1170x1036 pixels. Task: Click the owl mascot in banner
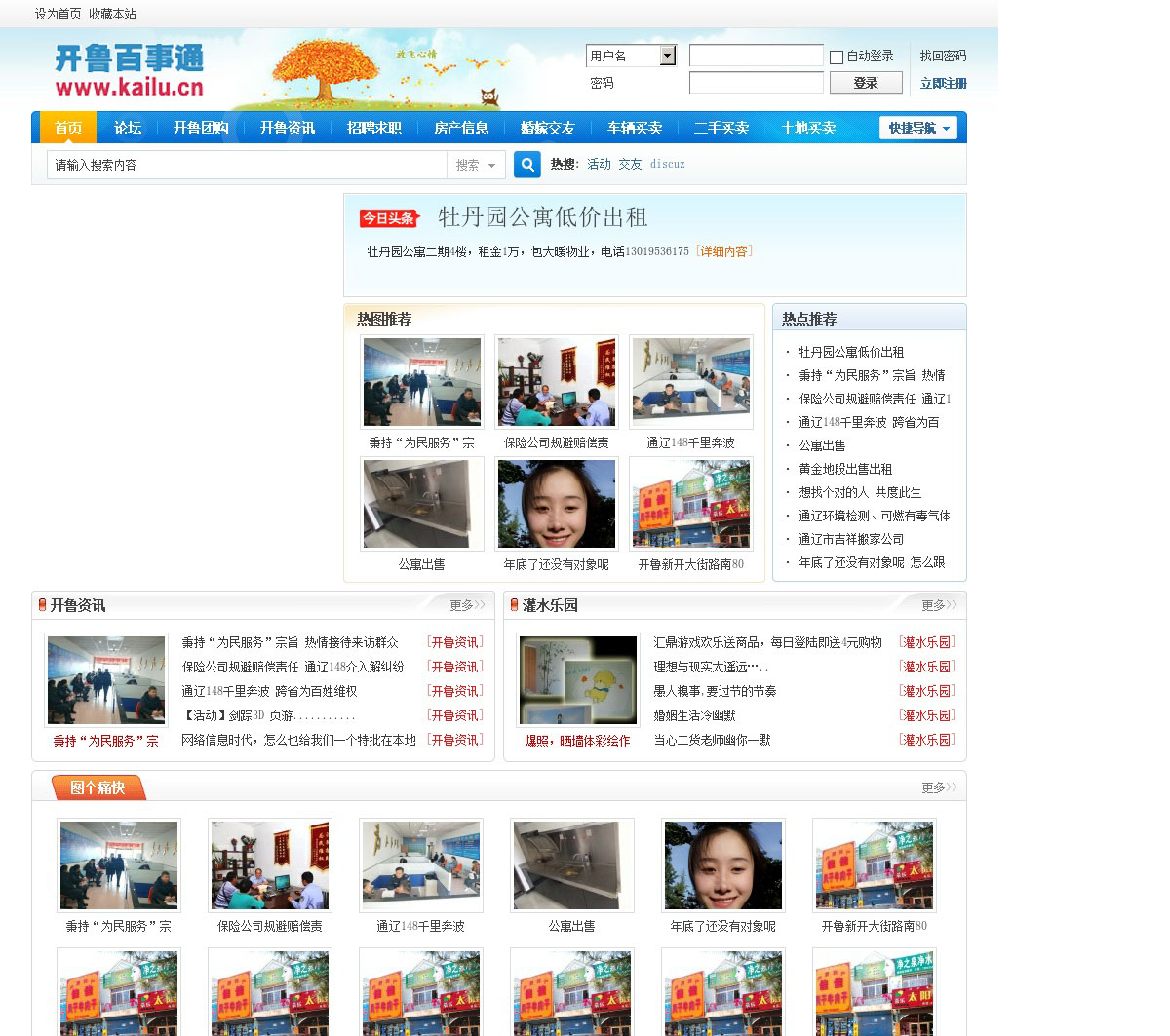click(x=489, y=96)
